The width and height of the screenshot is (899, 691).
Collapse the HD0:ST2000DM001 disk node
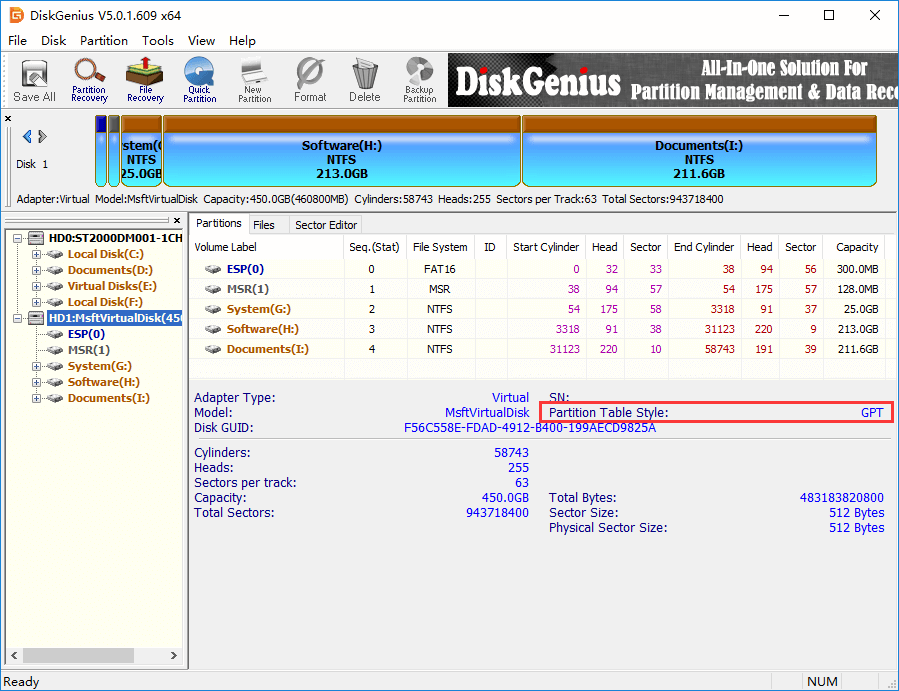point(18,238)
